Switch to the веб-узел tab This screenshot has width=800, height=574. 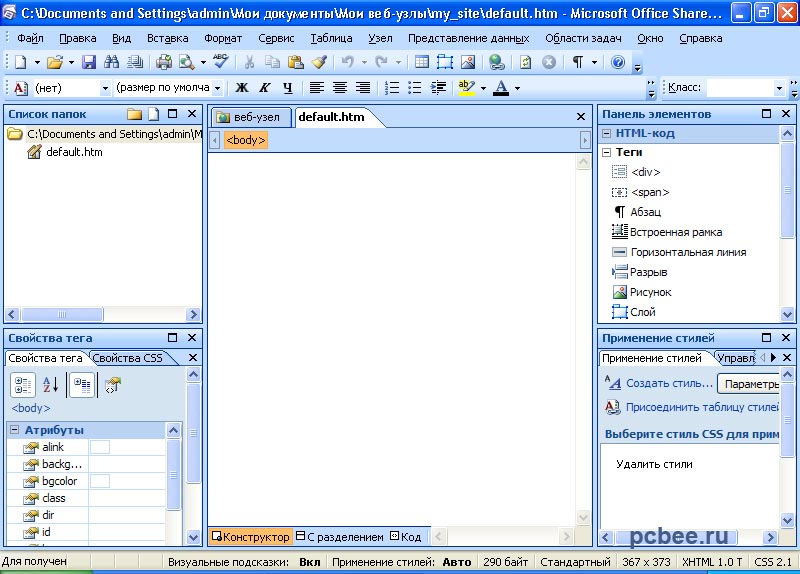(x=251, y=117)
